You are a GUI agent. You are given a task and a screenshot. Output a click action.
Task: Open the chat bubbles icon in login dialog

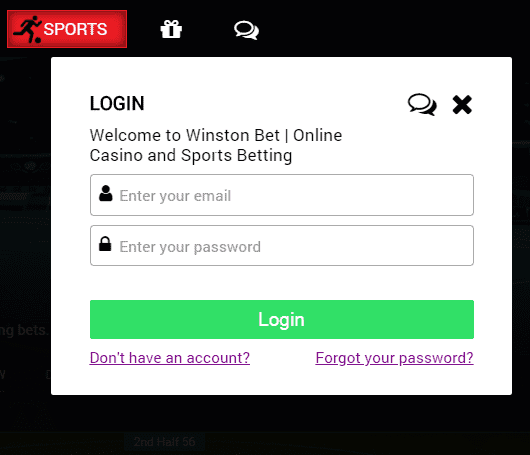422,104
